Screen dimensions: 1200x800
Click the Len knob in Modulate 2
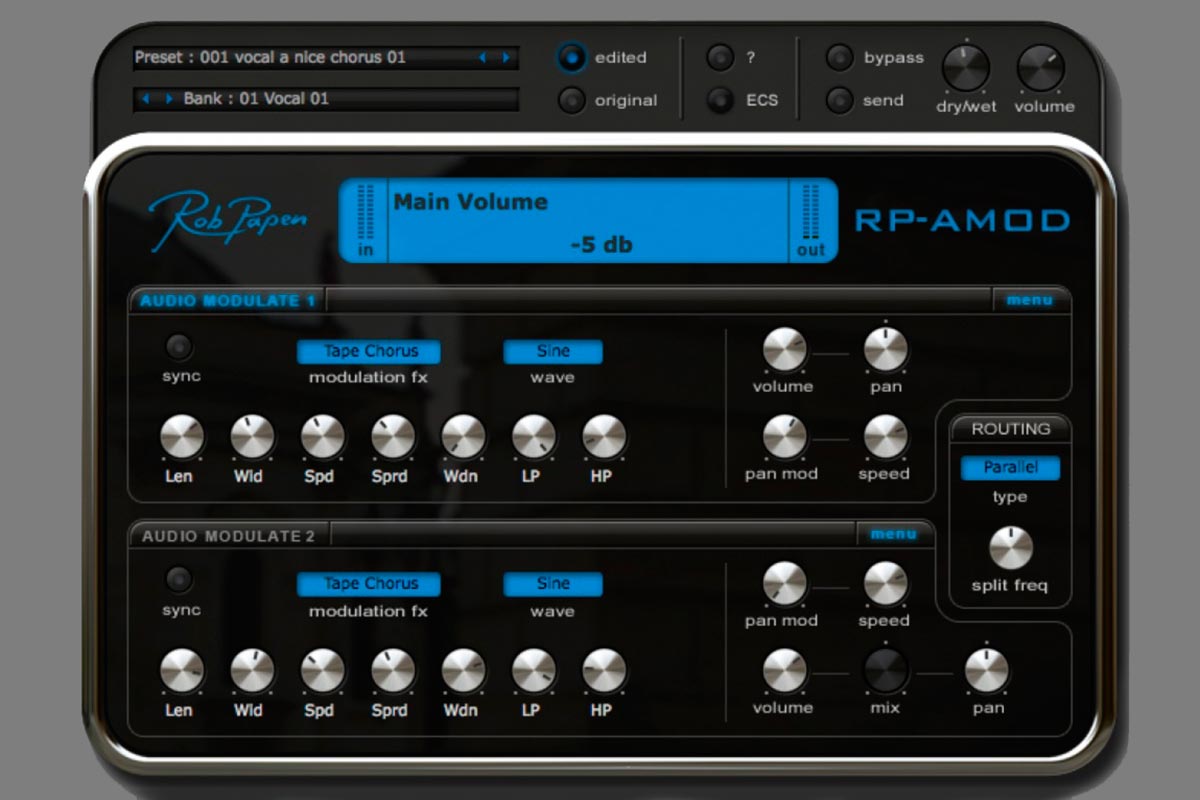(x=182, y=671)
